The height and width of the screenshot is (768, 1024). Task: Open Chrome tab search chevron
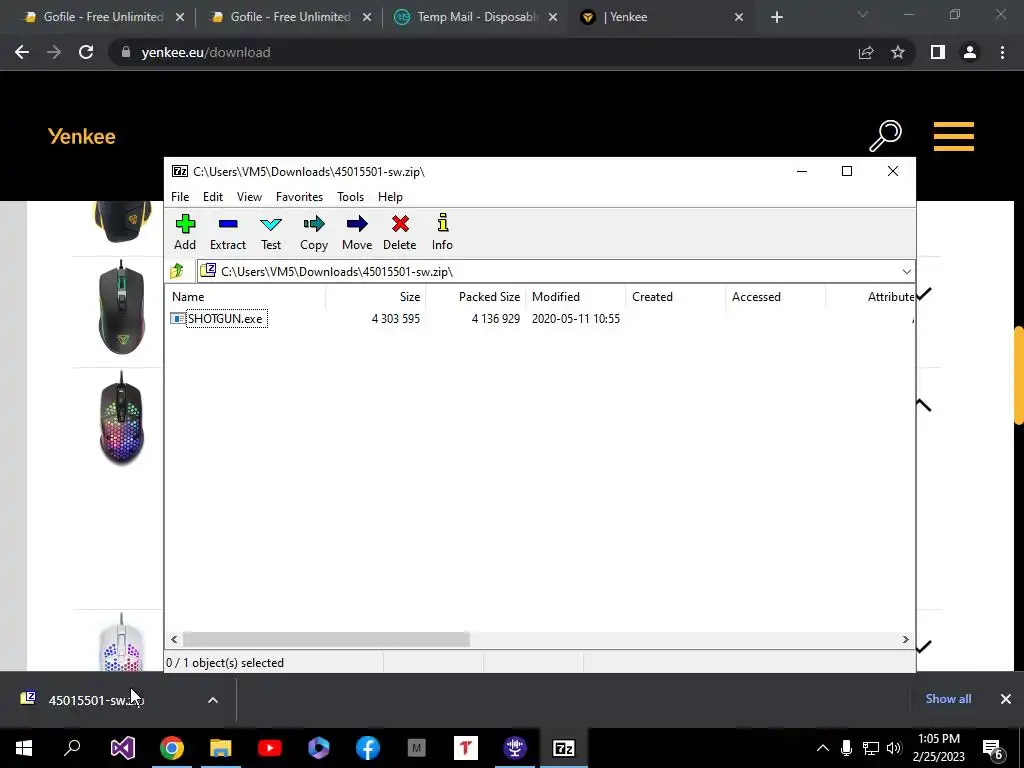click(863, 14)
